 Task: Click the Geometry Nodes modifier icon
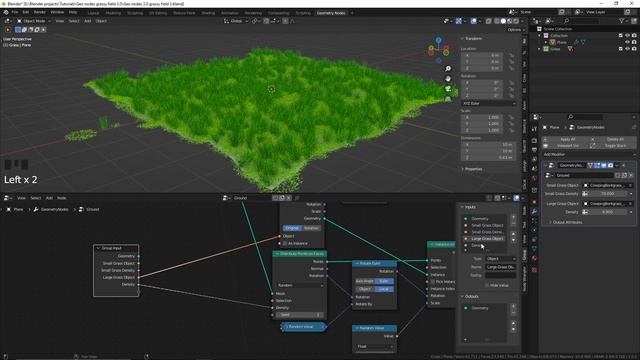click(x=552, y=165)
